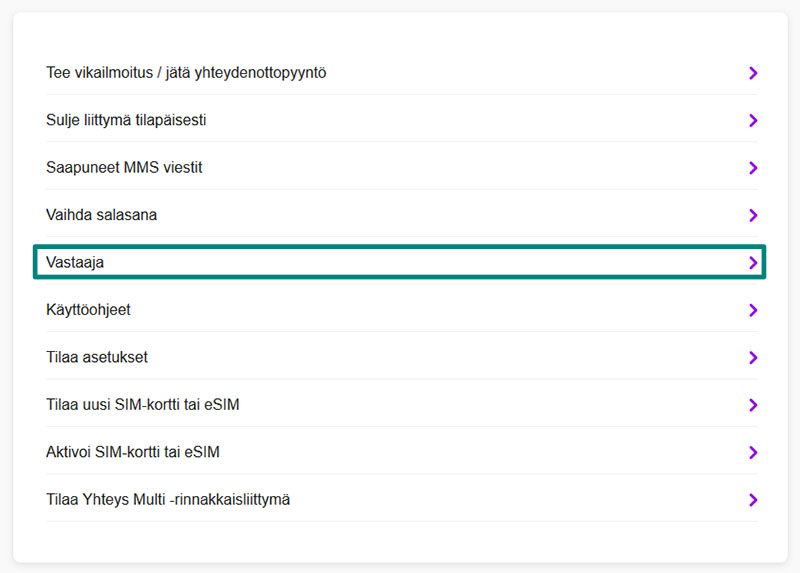Open Sulje liittymä tilapäisesti
Screen dimensions: 800x573
pyautogui.click(x=126, y=120)
